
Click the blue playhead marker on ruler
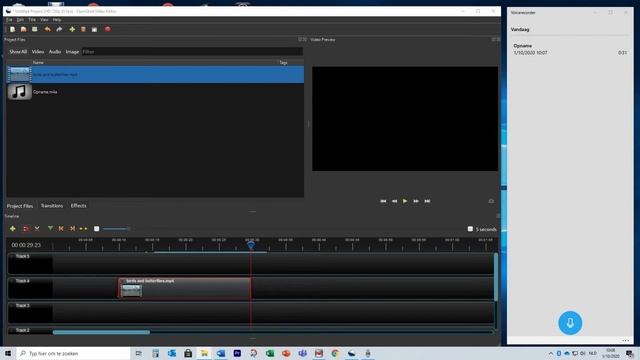click(251, 245)
